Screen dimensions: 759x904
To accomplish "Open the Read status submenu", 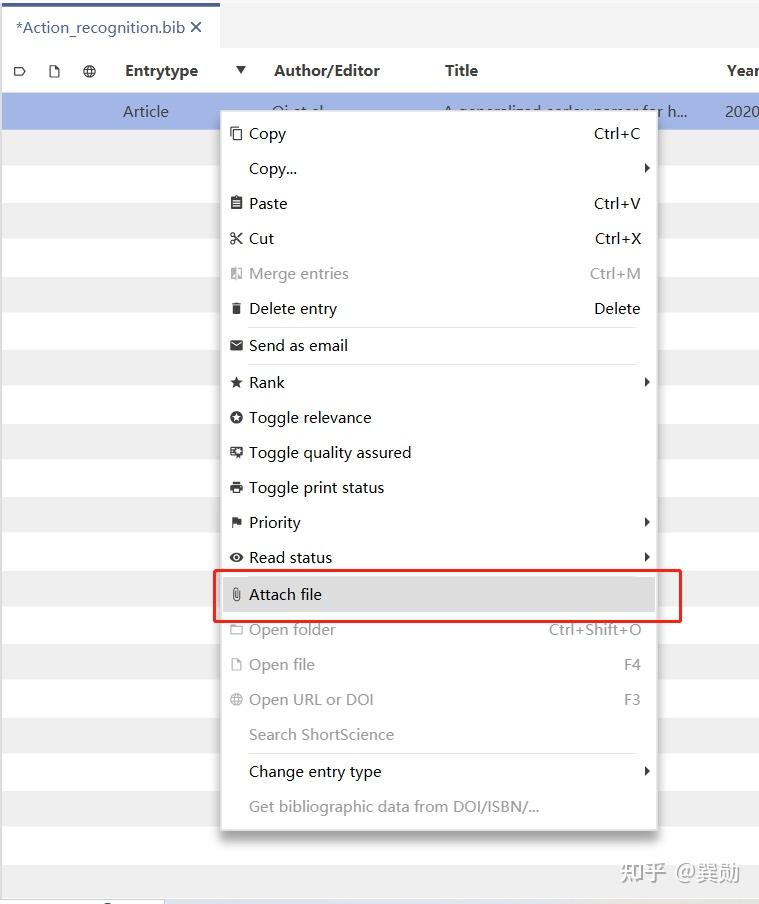I will [x=440, y=558].
